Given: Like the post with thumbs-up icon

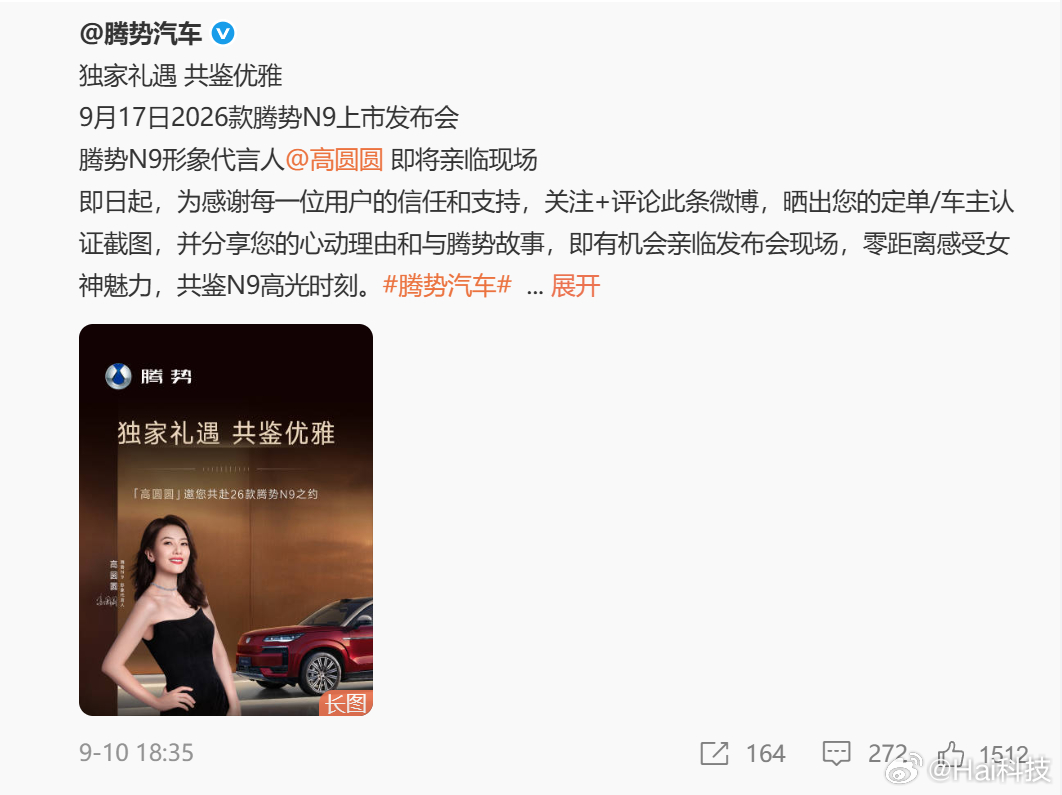Looking at the screenshot, I should pyautogui.click(x=951, y=753).
